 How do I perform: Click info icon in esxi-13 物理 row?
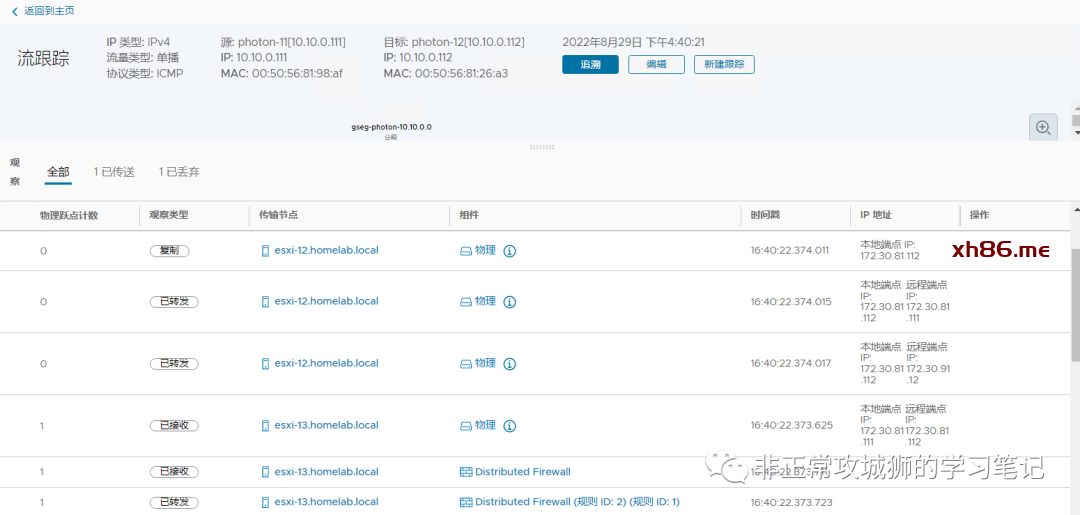point(509,426)
